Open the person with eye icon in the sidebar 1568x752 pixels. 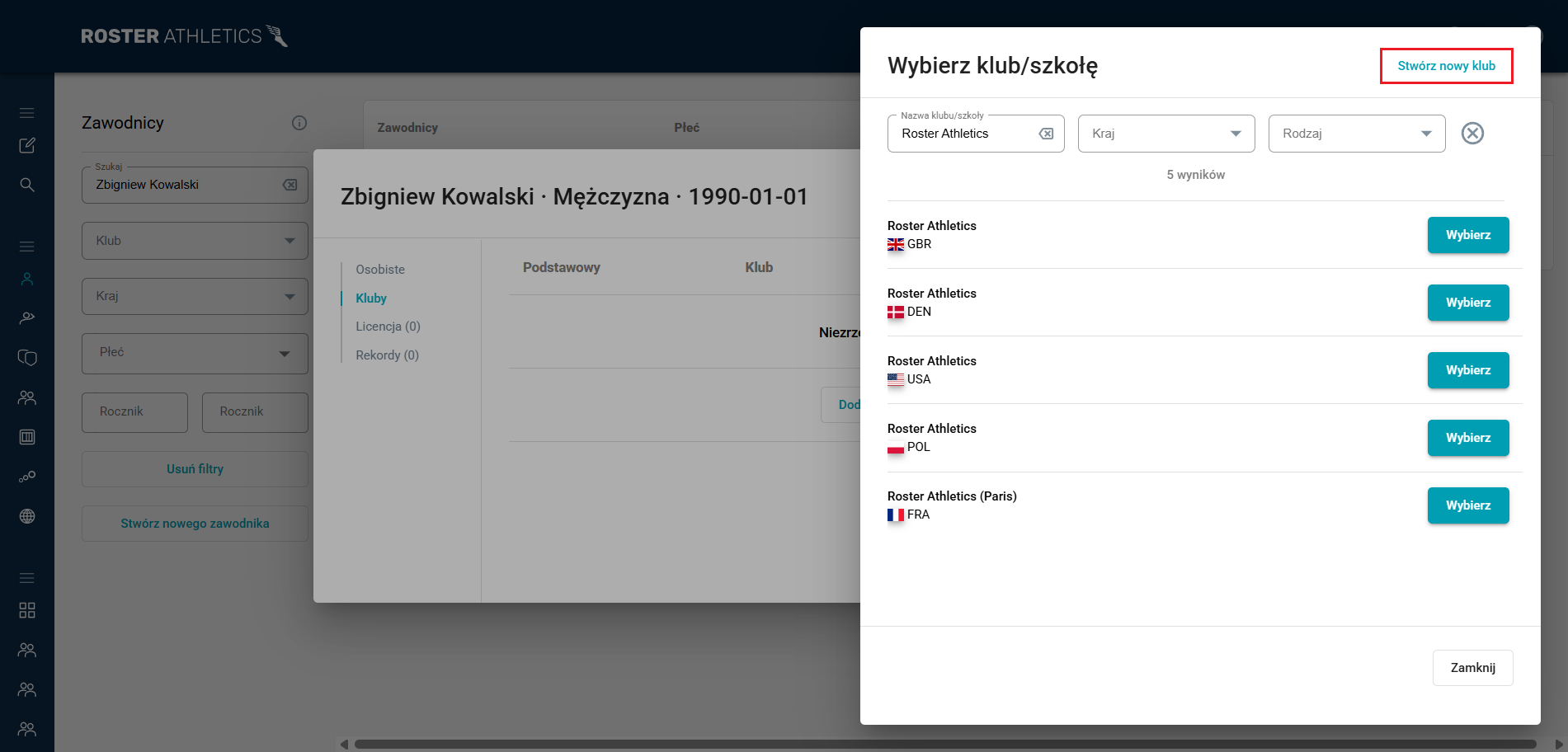27,317
